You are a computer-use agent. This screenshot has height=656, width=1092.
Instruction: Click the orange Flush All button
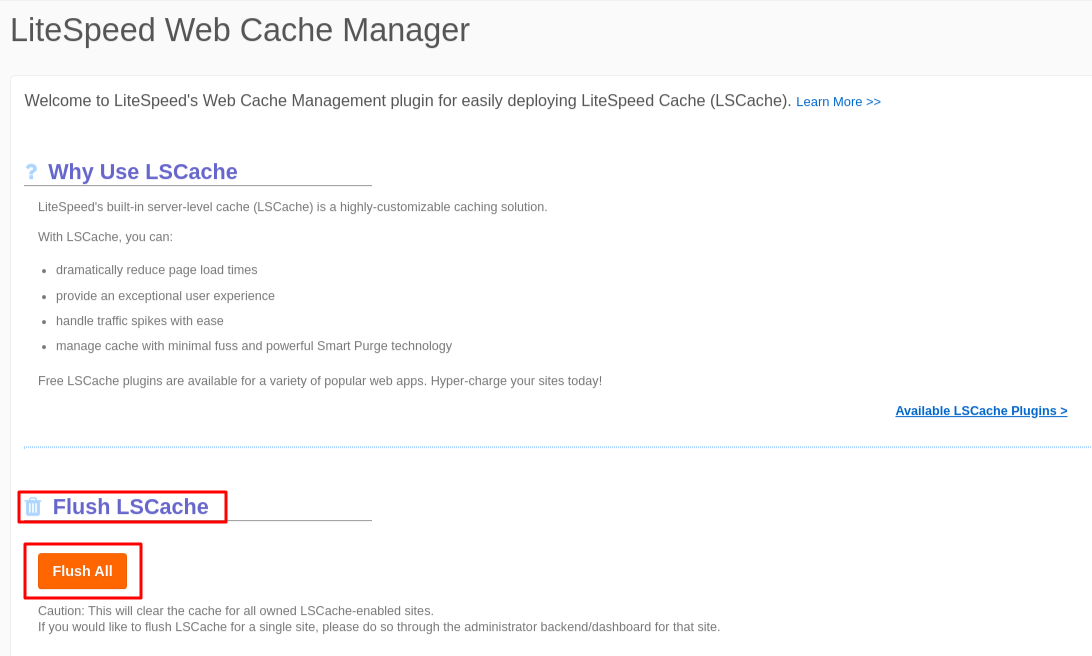coord(82,571)
